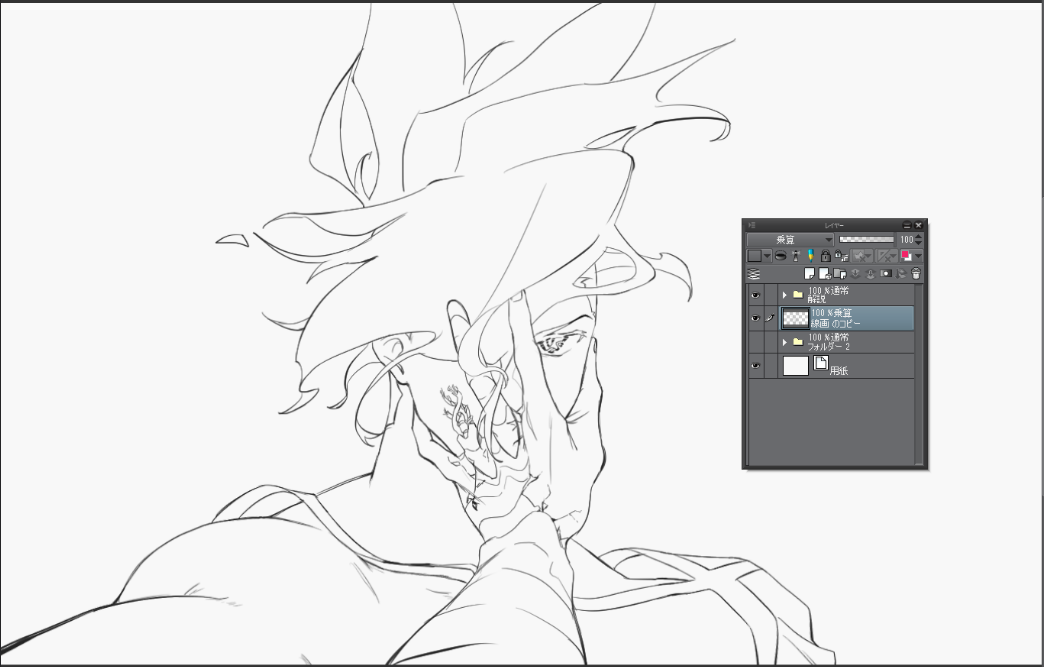
Task: Hide the 用紙 paper layer
Action: (756, 366)
